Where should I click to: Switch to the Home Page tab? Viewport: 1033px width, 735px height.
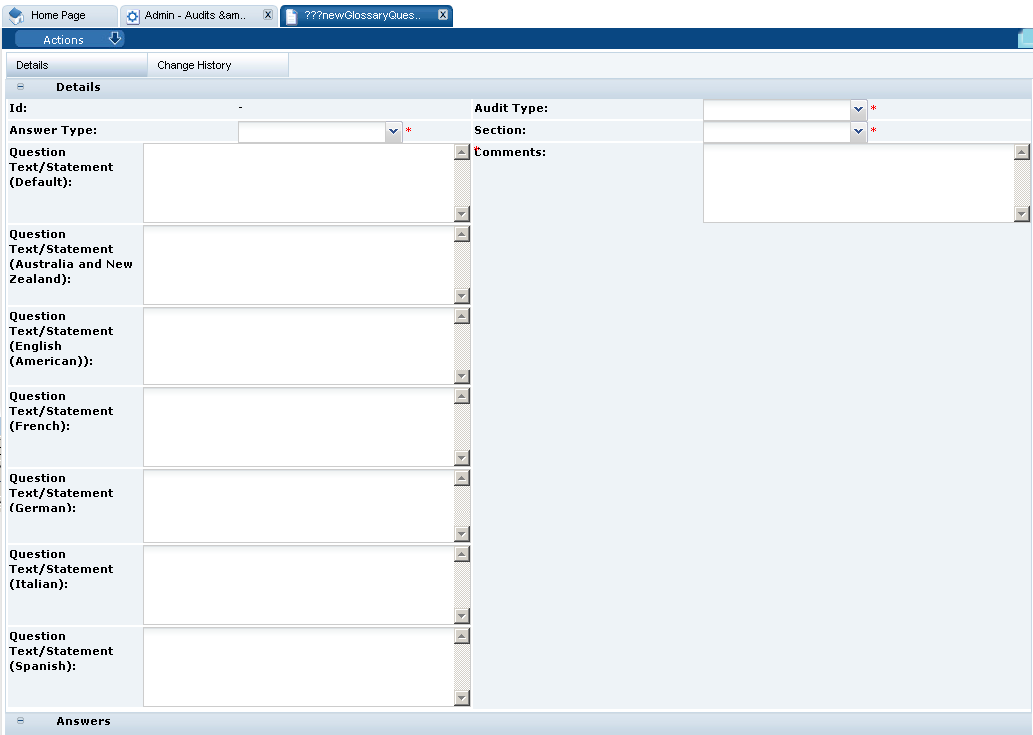coord(60,15)
